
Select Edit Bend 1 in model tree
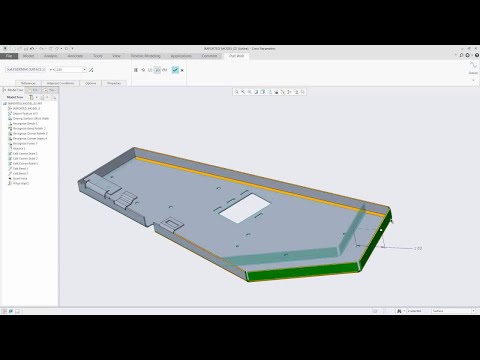[20, 168]
